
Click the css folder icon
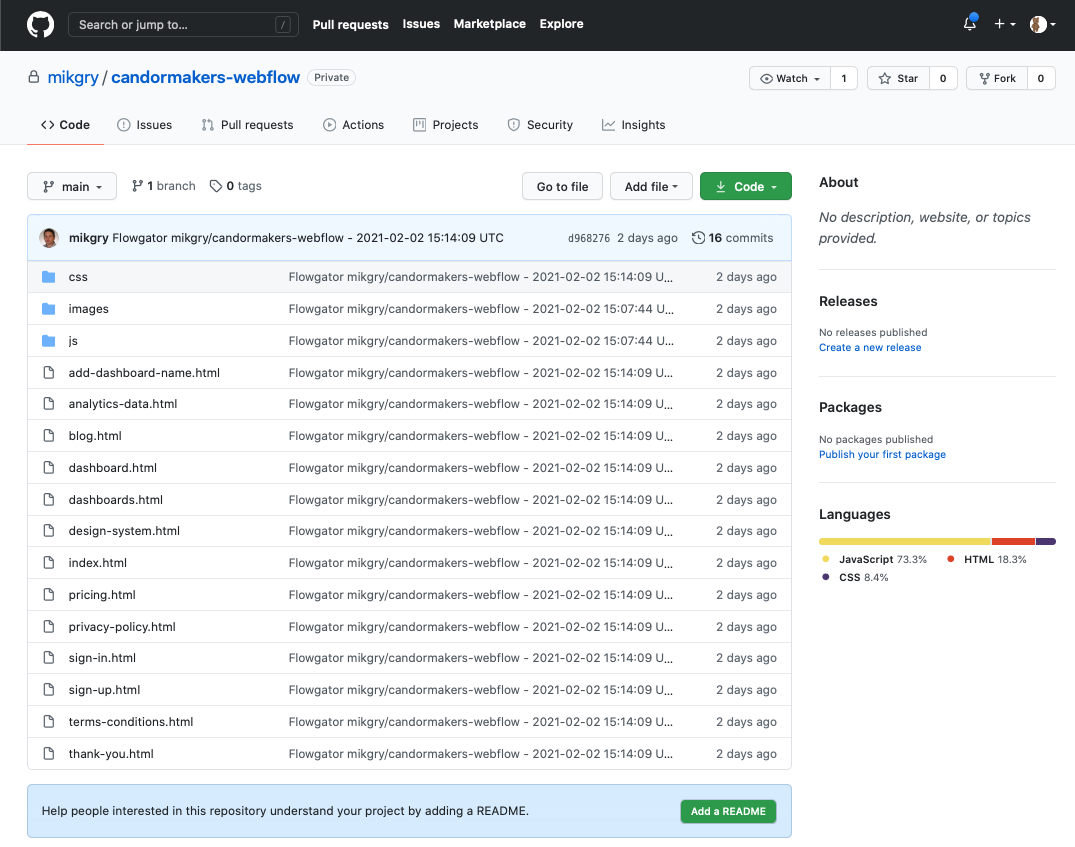point(49,277)
